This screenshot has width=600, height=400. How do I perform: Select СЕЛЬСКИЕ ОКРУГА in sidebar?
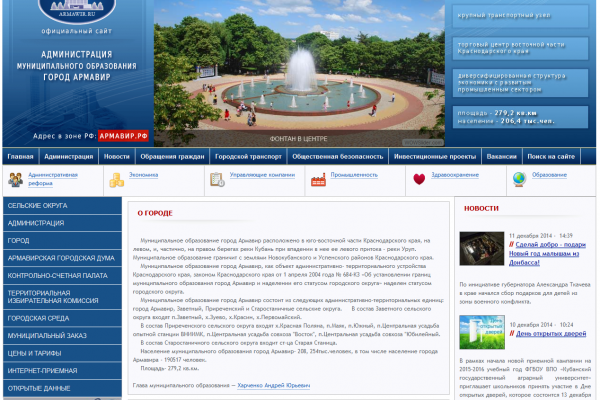[62, 206]
